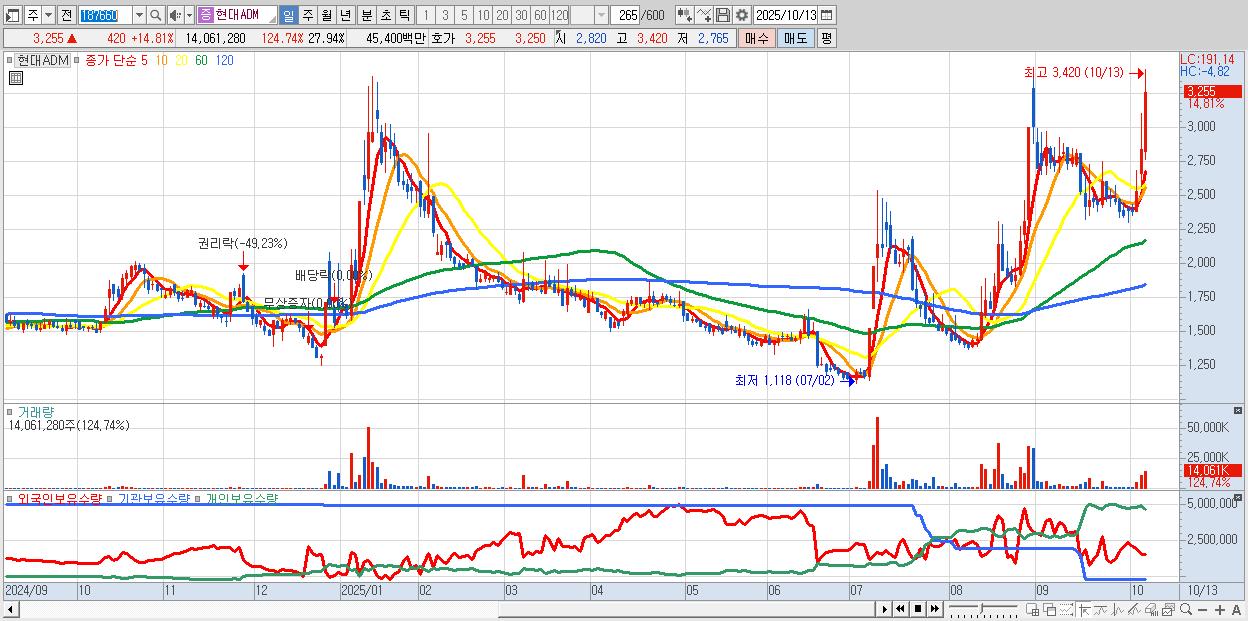The width and height of the screenshot is (1248, 621).
Task: Select the 월 (monthly) period toggle
Action: 326,15
